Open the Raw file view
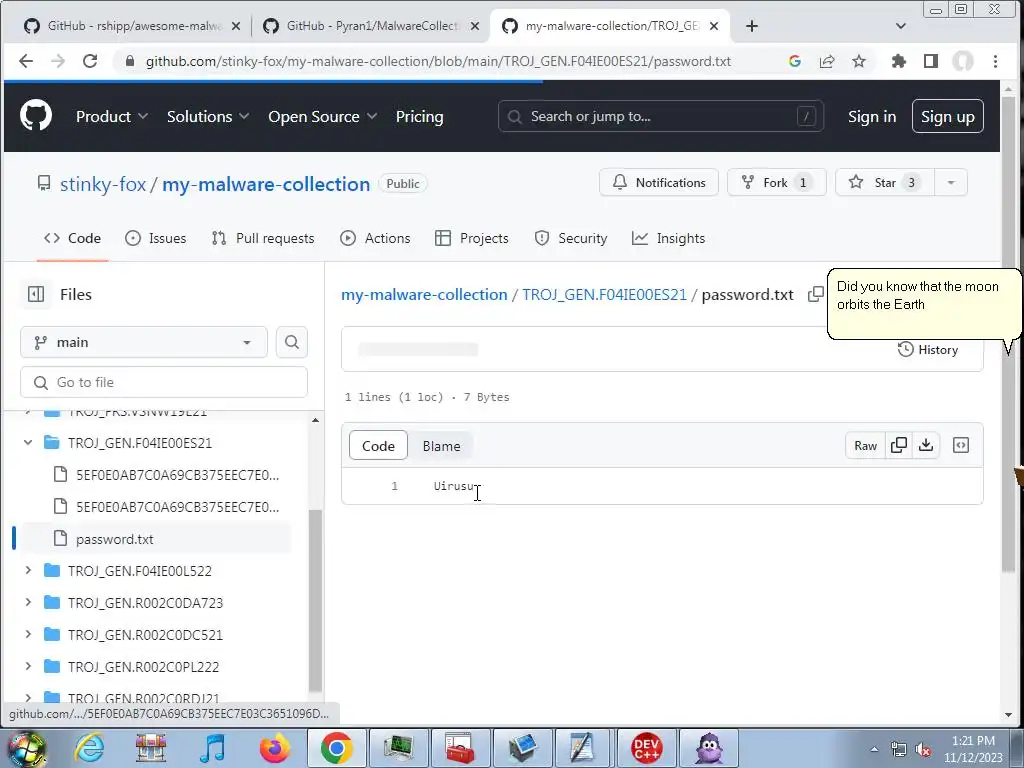The image size is (1024, 768). tap(865, 445)
